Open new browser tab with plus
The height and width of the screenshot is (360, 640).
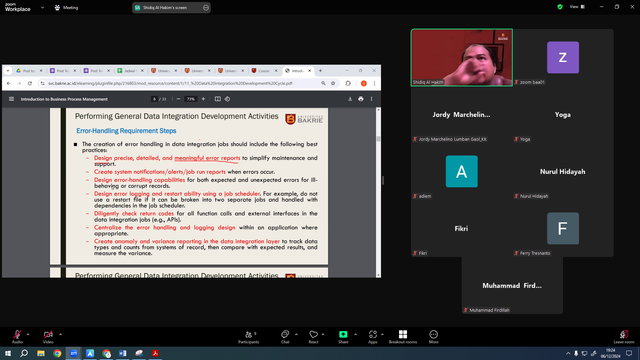coord(320,71)
